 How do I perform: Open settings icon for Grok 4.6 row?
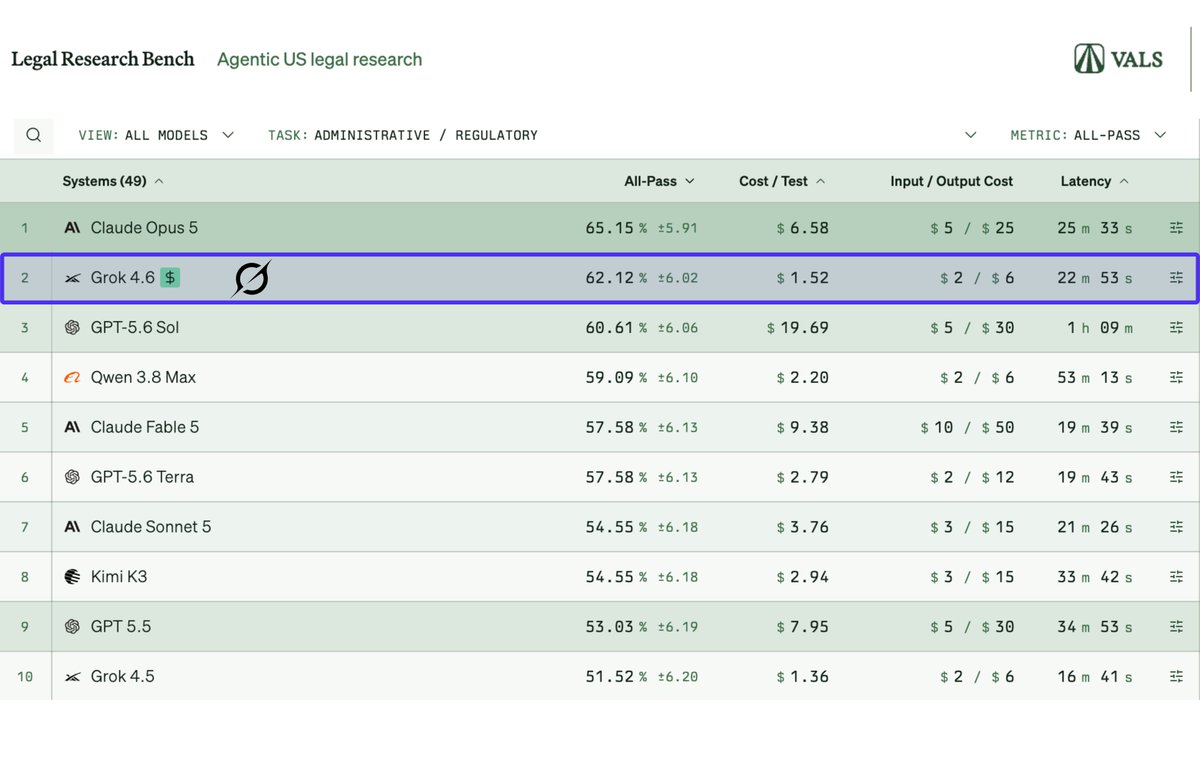pos(1176,278)
